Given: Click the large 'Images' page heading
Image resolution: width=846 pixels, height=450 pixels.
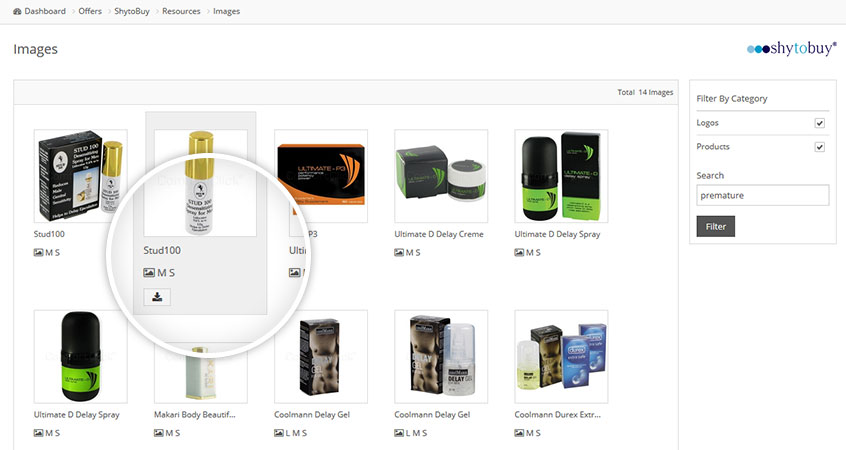Looking at the screenshot, I should [36, 49].
